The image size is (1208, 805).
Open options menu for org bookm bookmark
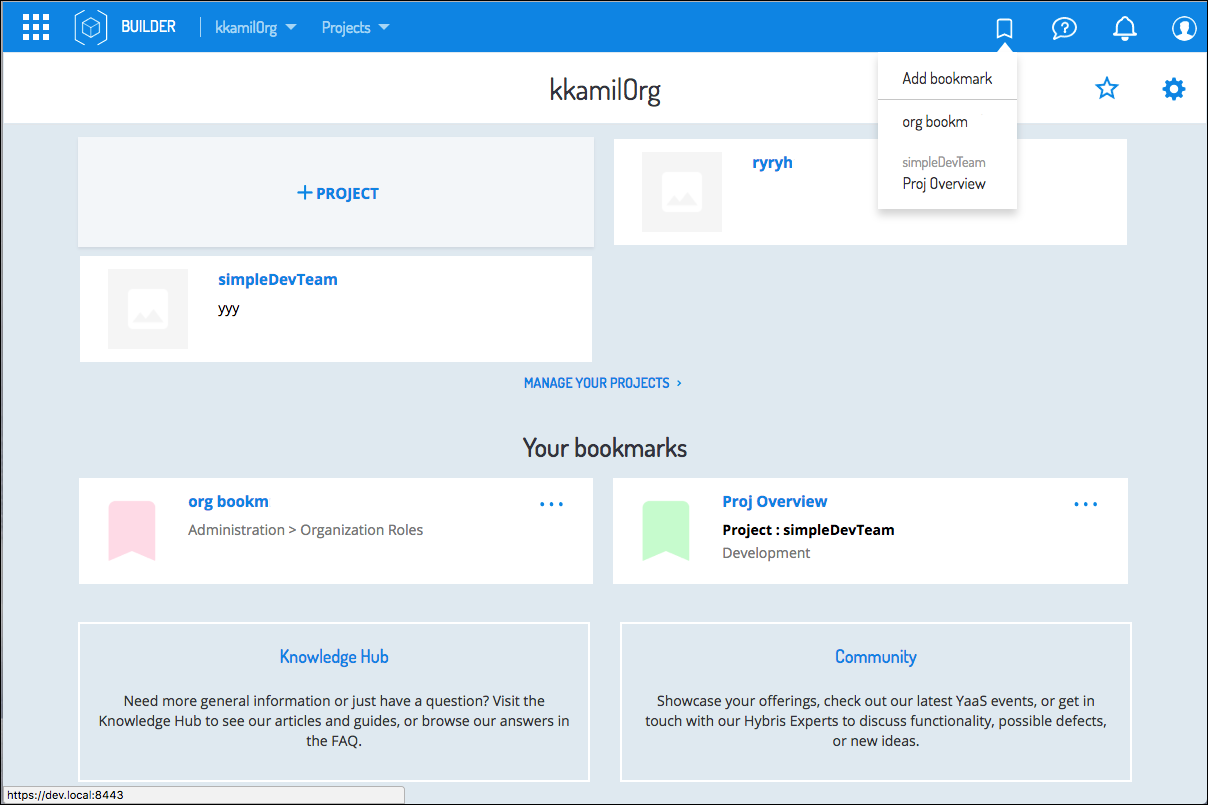click(x=551, y=504)
